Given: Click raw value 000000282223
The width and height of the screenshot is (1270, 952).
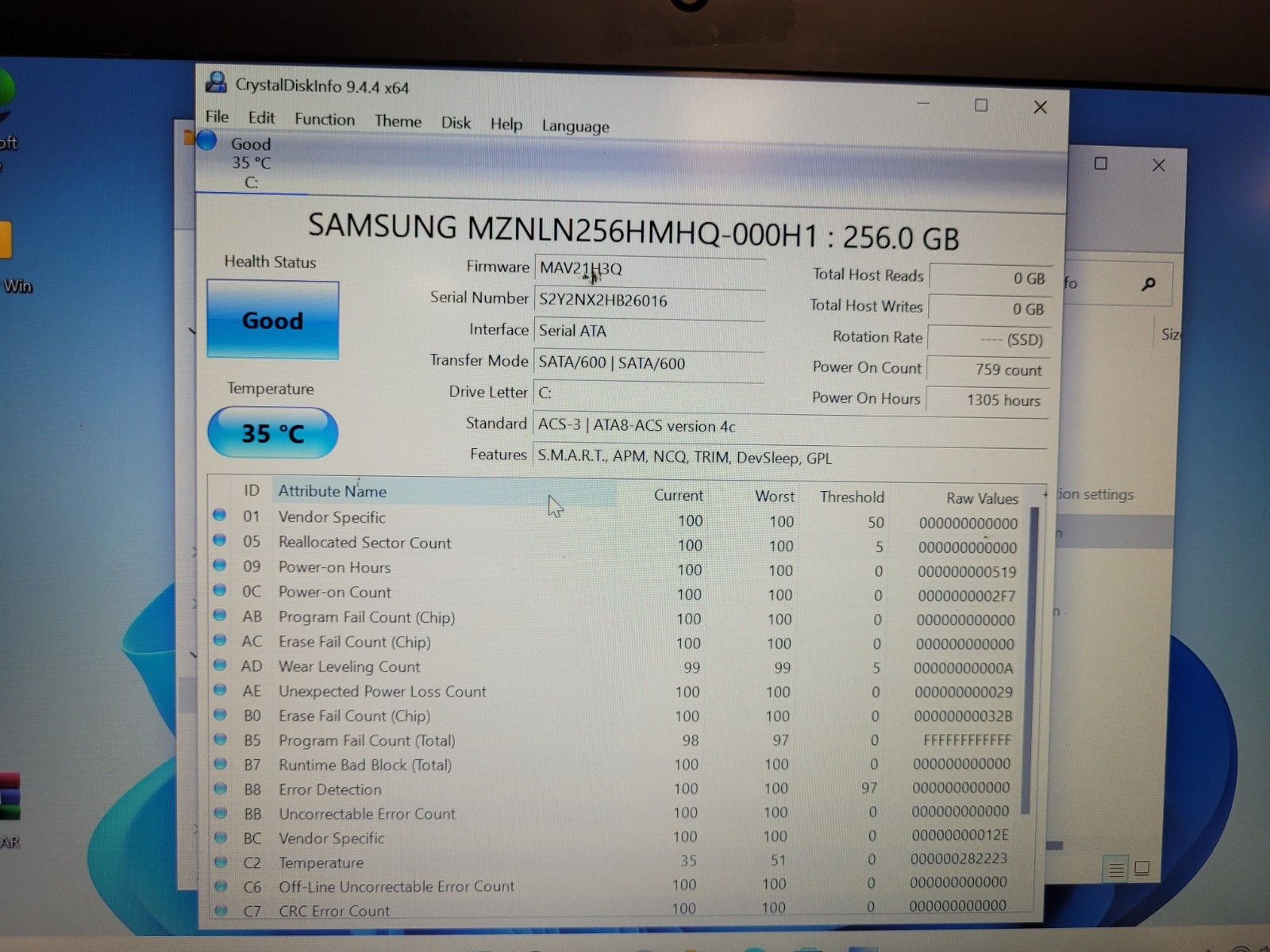Looking at the screenshot, I should (x=958, y=858).
